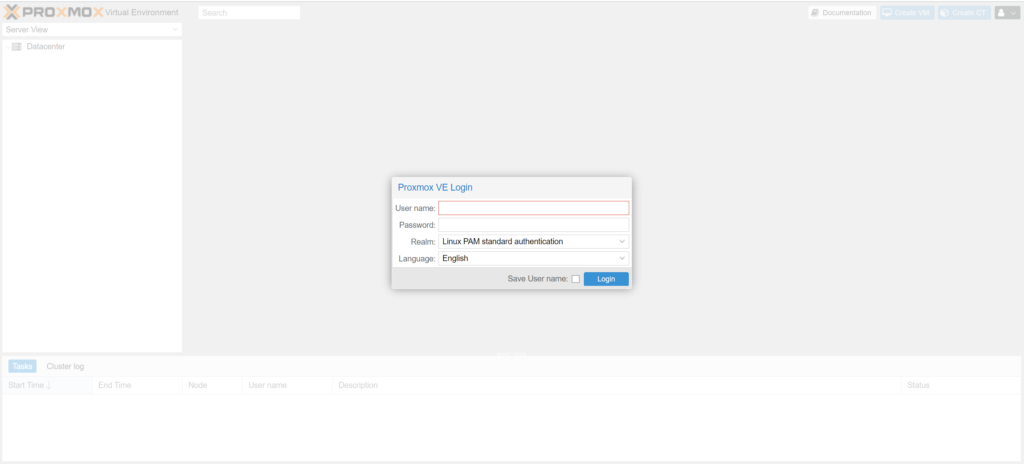
Task: Click the monitor icon on Create VM
Action: pos(887,12)
